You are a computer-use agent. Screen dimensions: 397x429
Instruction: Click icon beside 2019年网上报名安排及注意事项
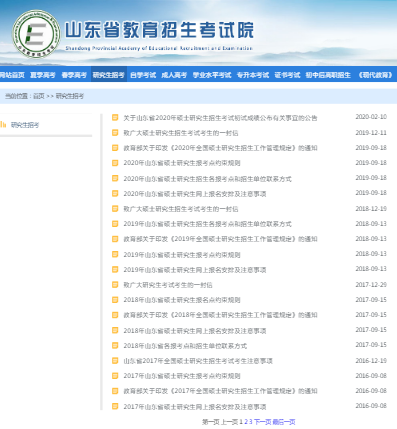[x=115, y=269]
